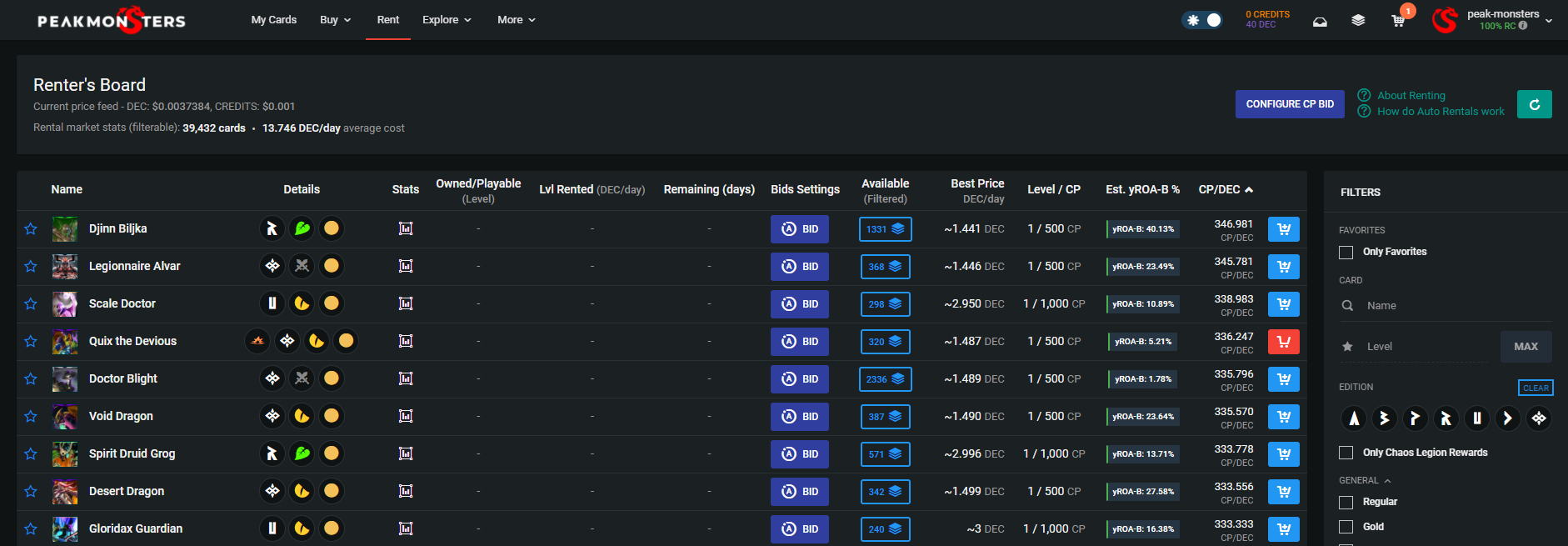The width and height of the screenshot is (1568, 546).
Task: Collapse the General filter section
Action: click(x=1365, y=480)
